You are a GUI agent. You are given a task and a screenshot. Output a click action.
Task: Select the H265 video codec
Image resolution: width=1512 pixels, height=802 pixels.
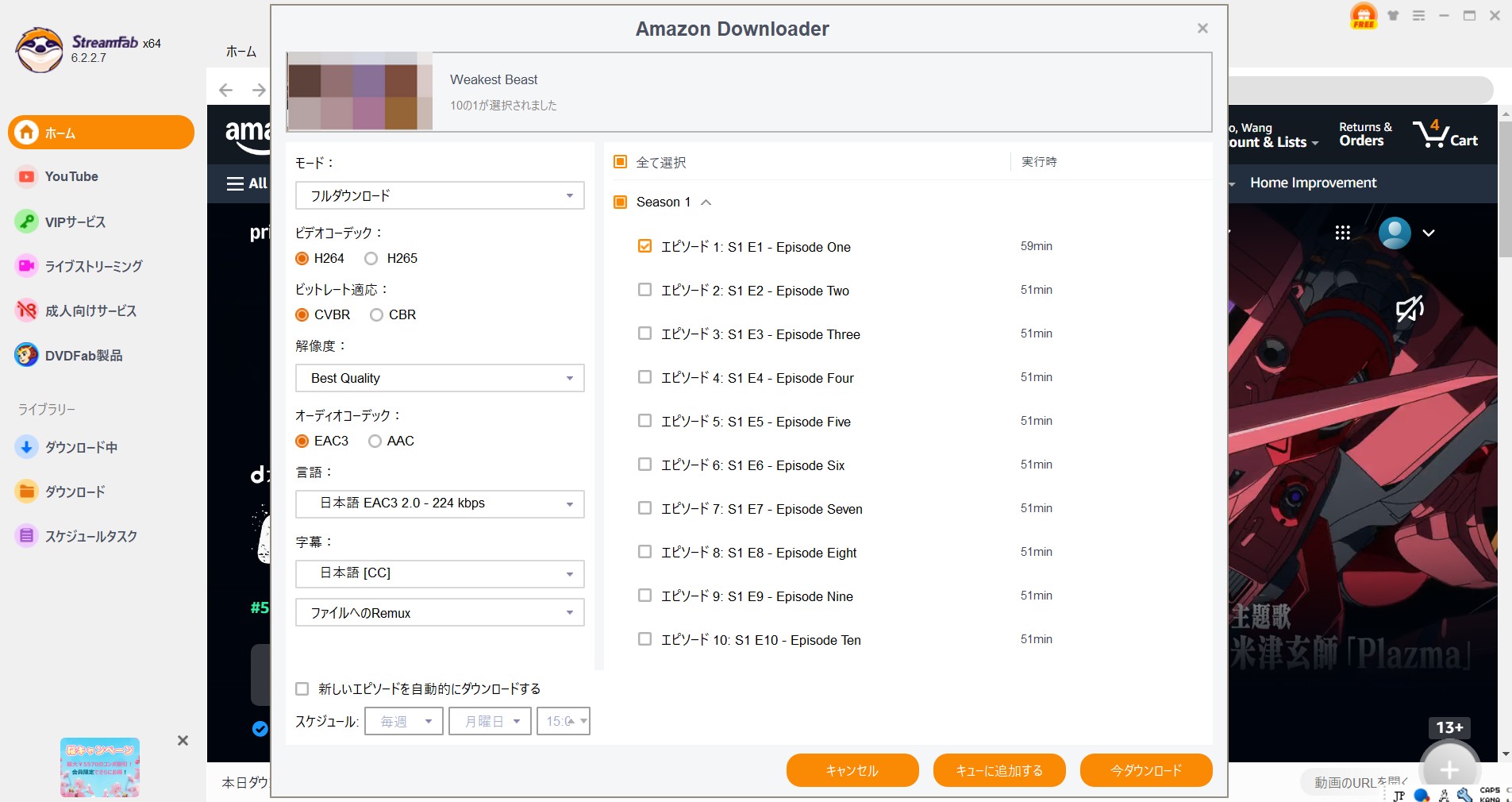click(x=371, y=258)
